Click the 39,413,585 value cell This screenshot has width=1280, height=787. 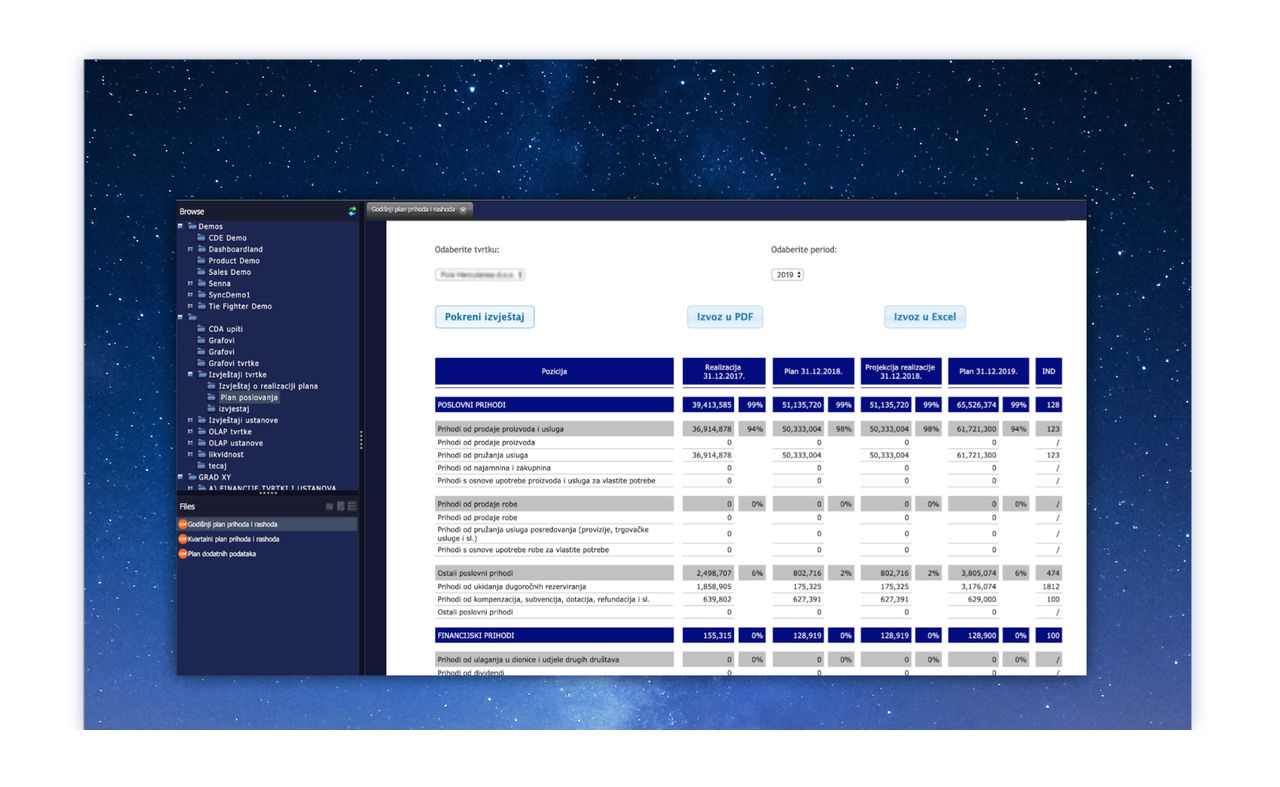point(709,405)
